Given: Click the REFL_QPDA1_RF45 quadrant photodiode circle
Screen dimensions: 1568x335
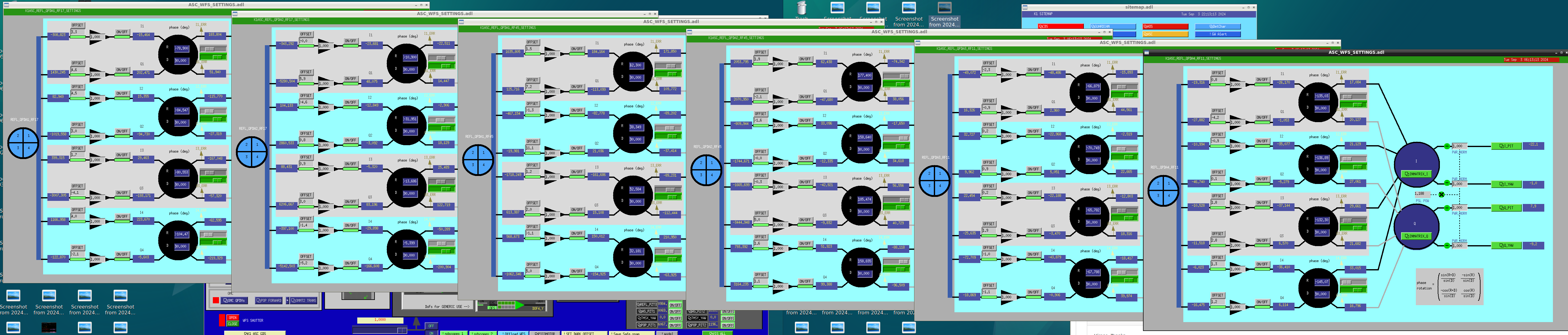Looking at the screenshot, I should [x=478, y=160].
